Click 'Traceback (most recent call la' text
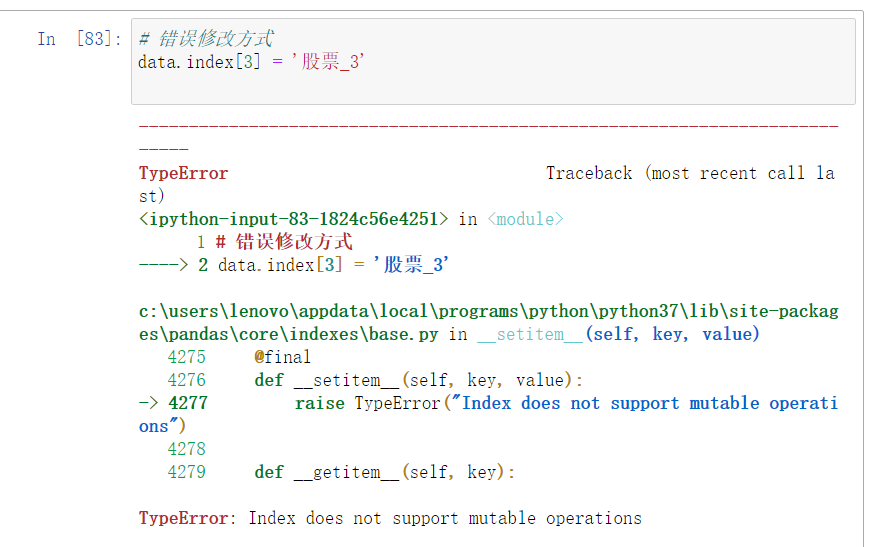 [690, 173]
